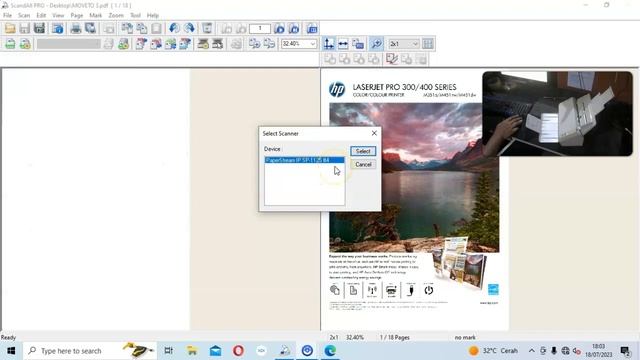Open the View menu
640x360 pixels.
point(58,15)
